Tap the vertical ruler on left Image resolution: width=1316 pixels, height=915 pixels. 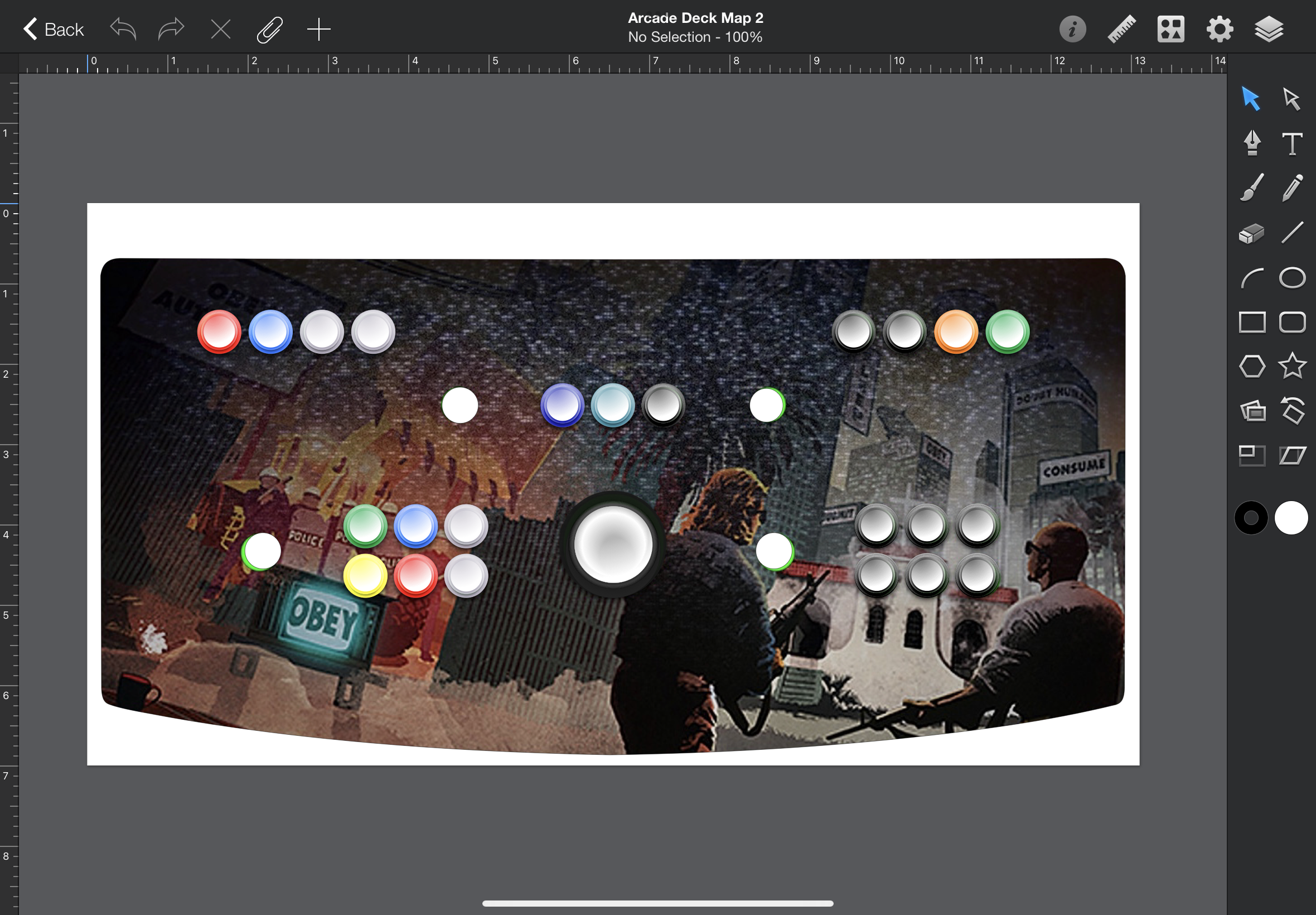pyautogui.click(x=9, y=493)
